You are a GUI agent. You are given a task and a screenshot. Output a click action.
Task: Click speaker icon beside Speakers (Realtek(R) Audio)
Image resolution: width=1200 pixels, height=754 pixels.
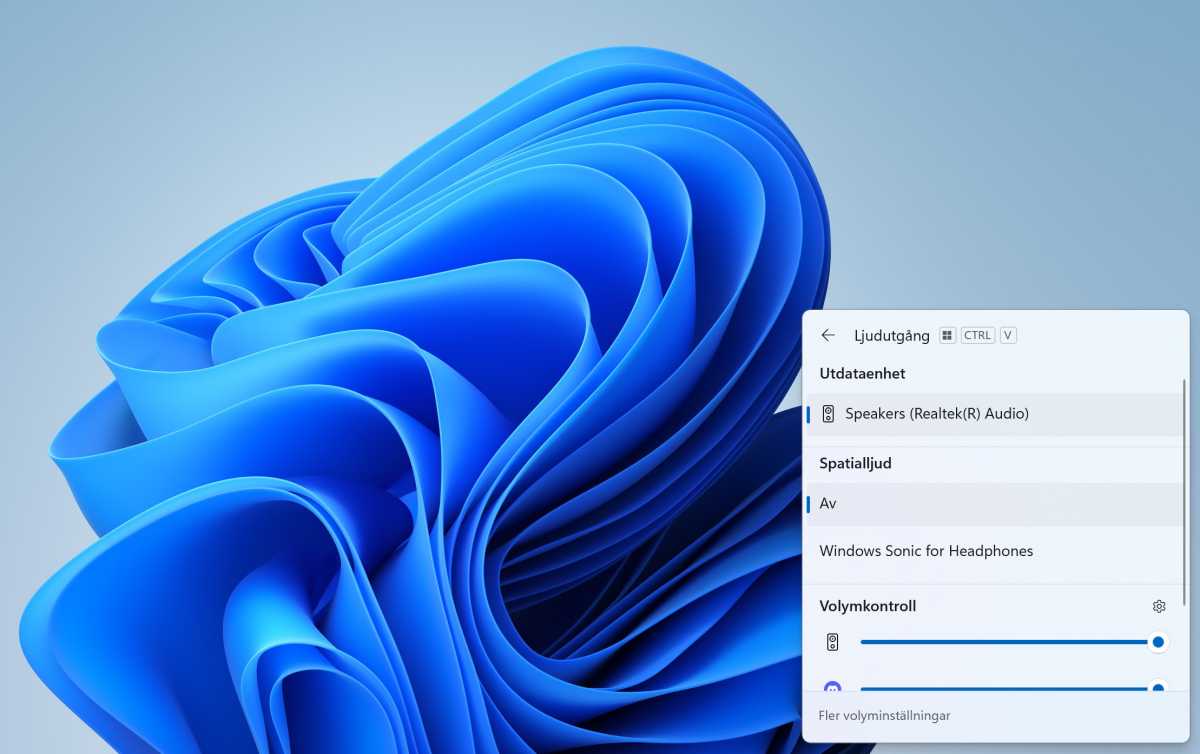click(x=828, y=414)
